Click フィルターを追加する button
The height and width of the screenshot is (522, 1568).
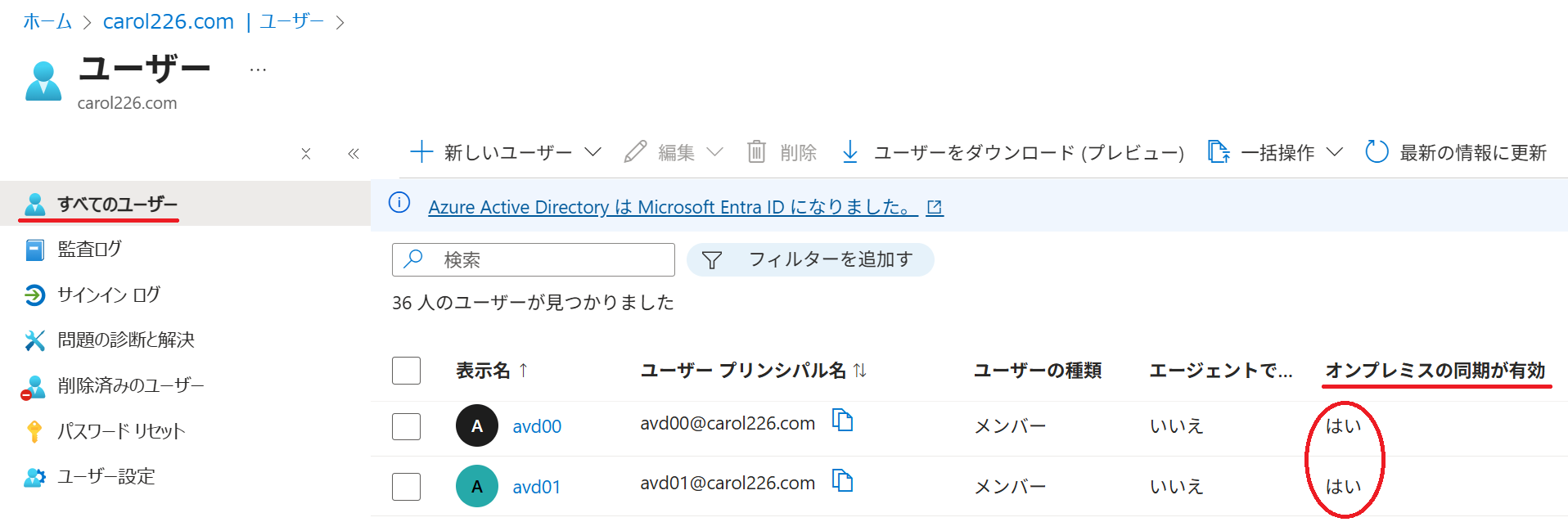pyautogui.click(x=810, y=259)
